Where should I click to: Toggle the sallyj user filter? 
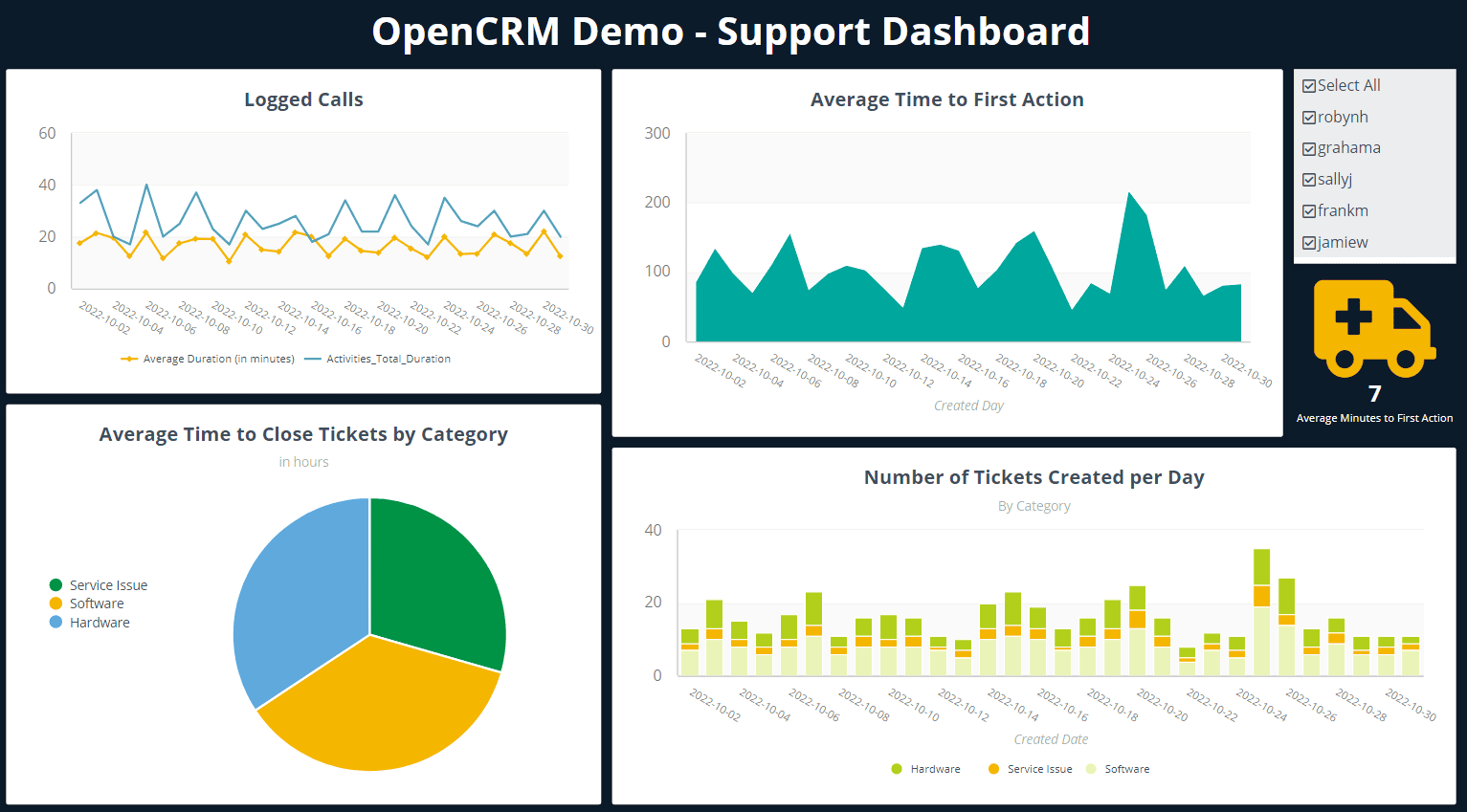[x=1308, y=180]
